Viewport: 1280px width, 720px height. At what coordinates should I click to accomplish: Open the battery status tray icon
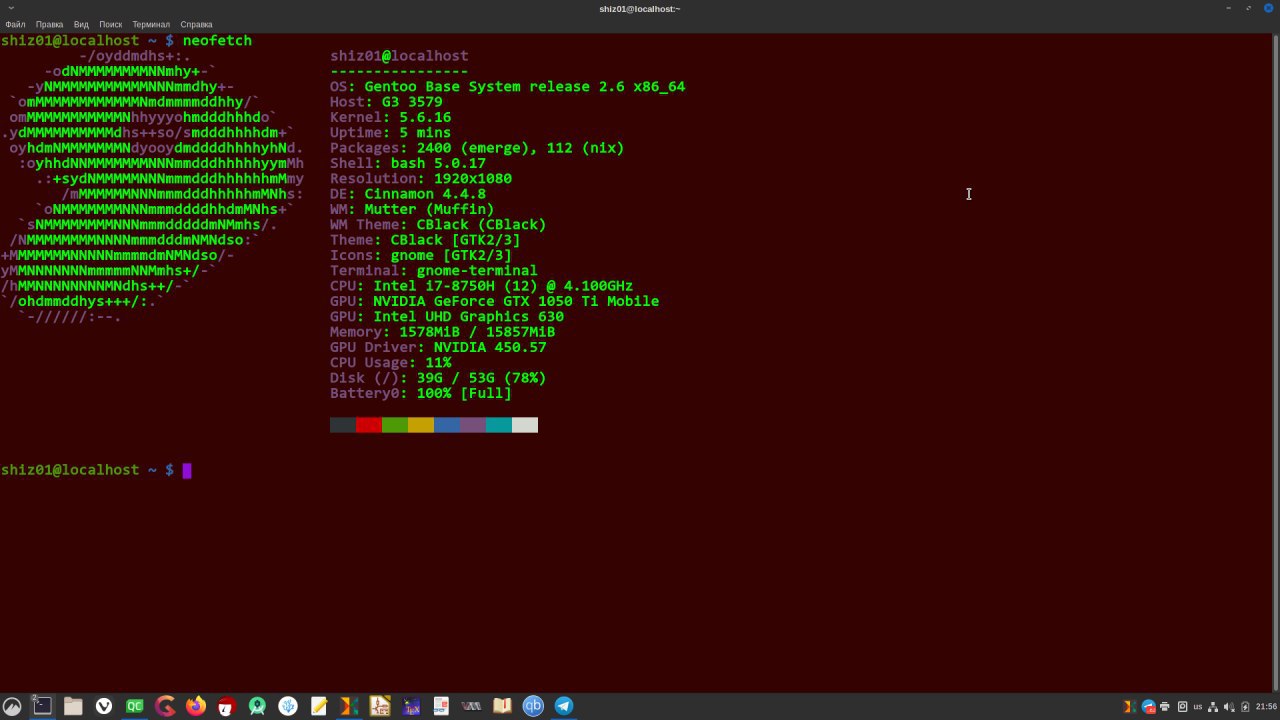1245,706
